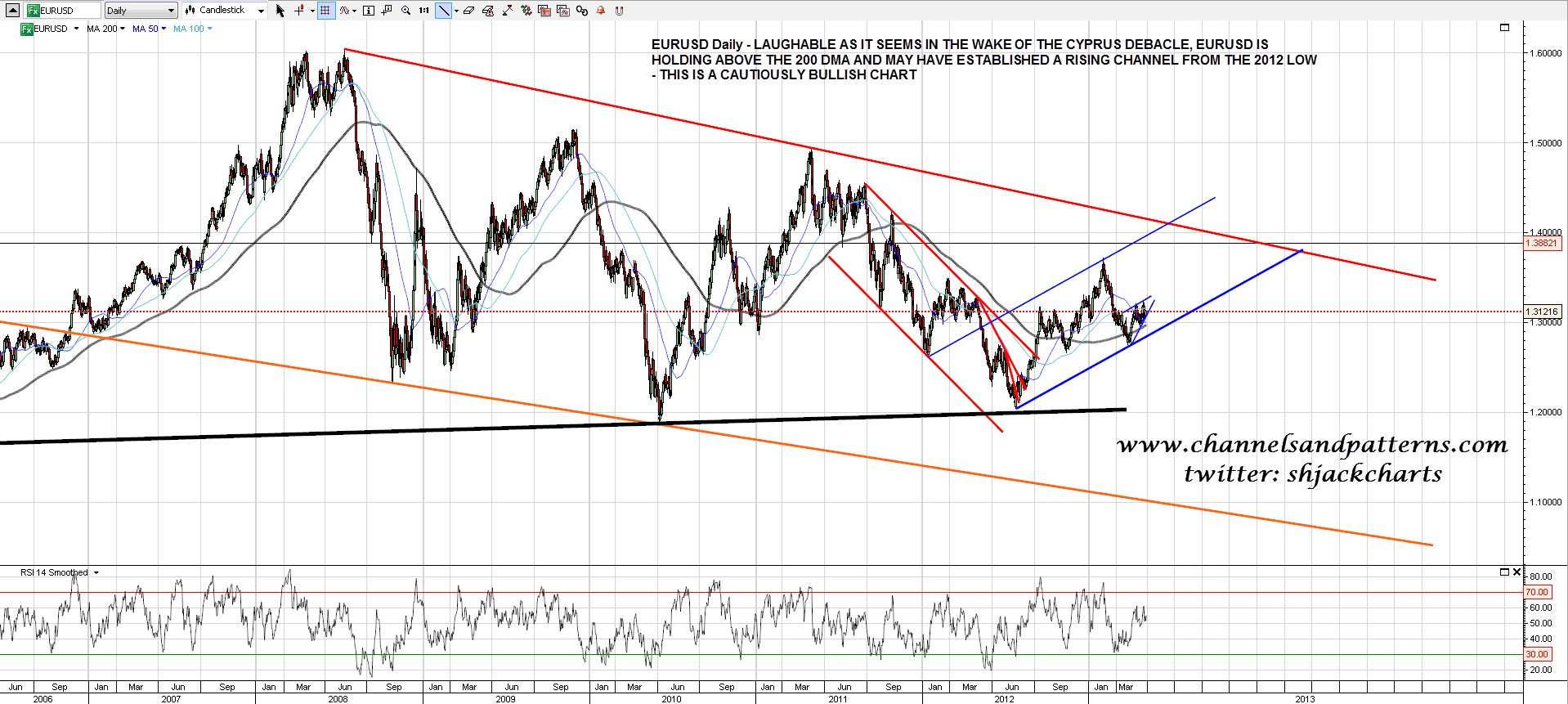
Task: Toggle the trend line drawing tool
Action: (x=442, y=11)
